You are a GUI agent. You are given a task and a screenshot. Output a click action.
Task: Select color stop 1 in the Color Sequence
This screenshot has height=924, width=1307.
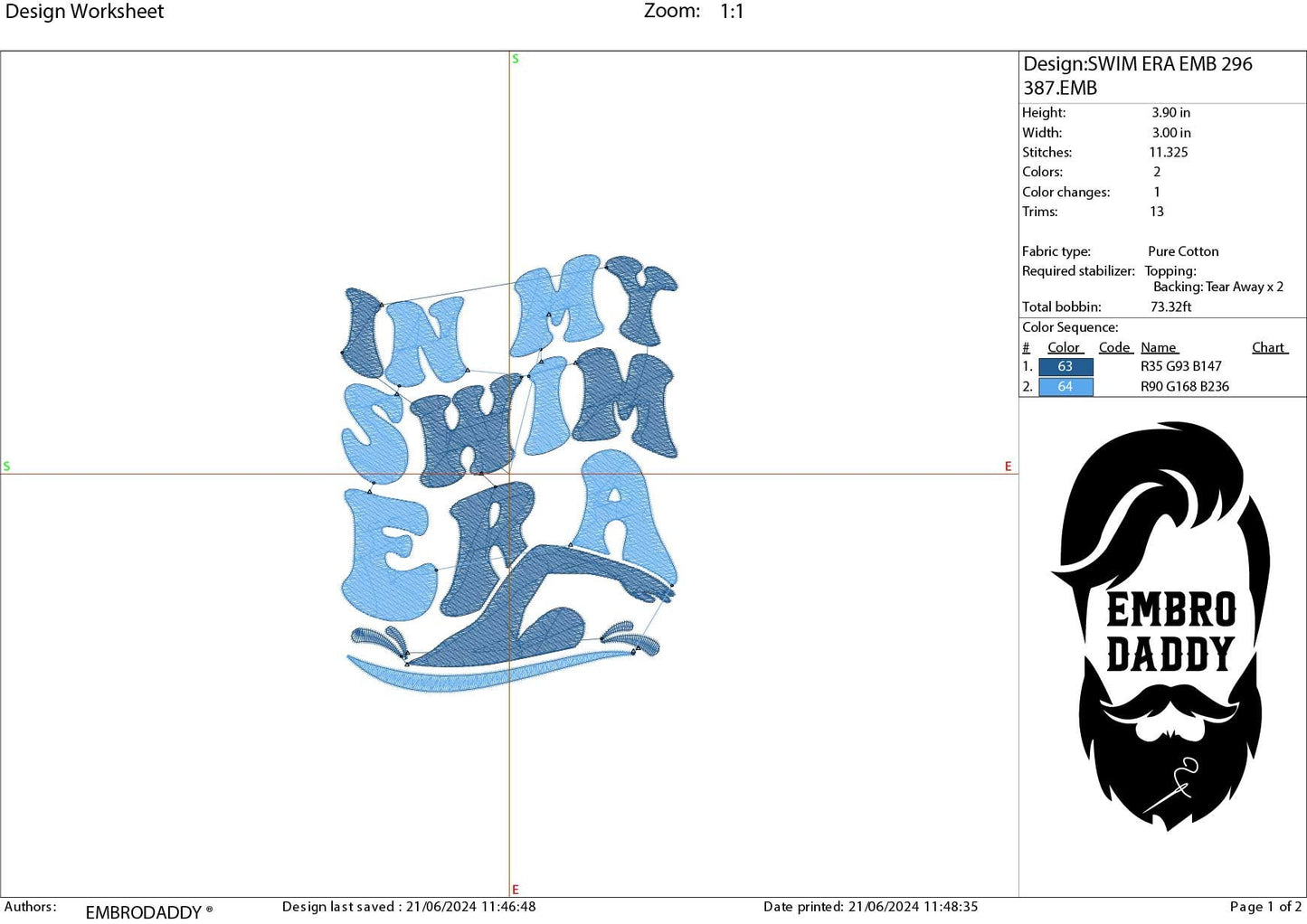click(1065, 366)
